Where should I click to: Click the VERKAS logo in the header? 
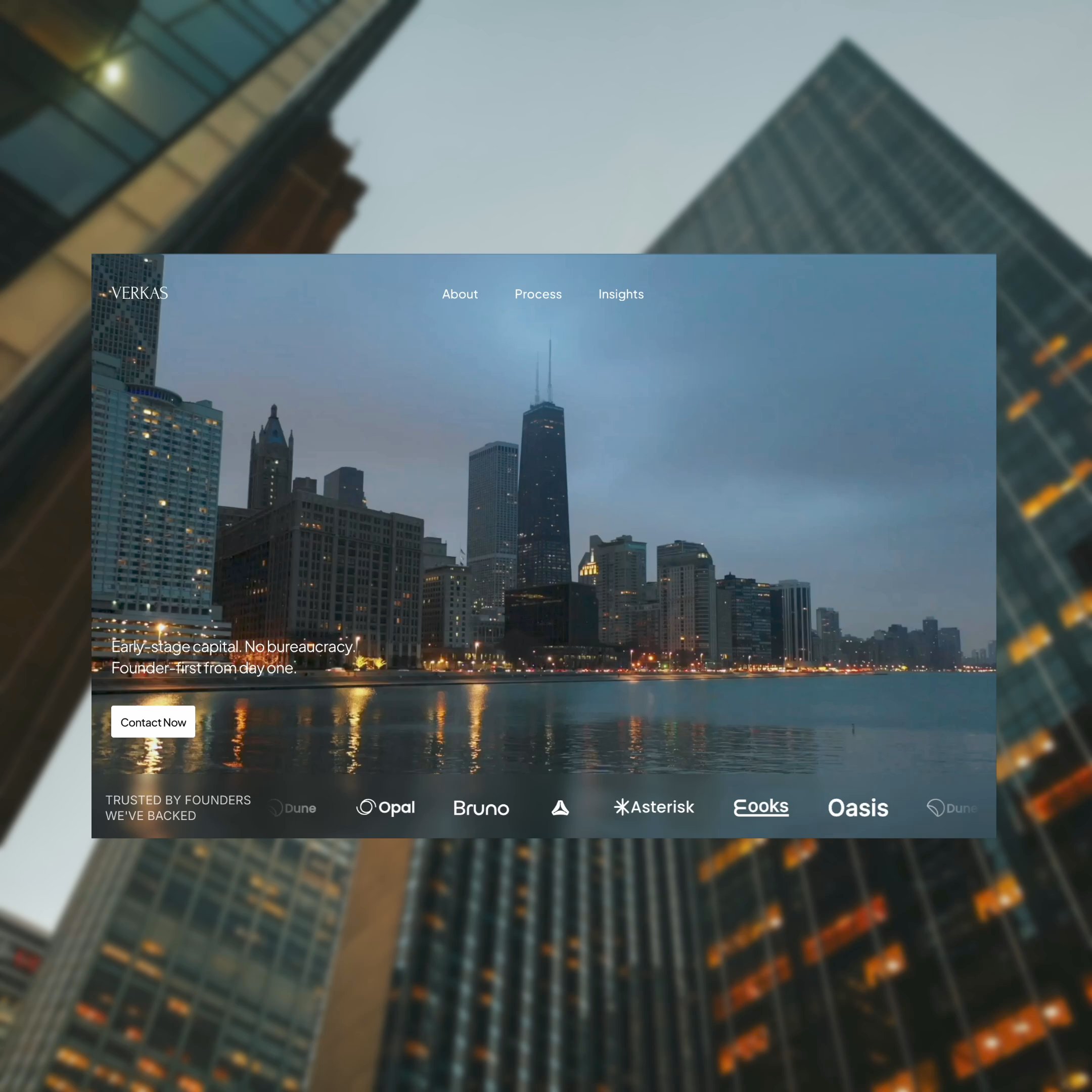pyautogui.click(x=139, y=293)
